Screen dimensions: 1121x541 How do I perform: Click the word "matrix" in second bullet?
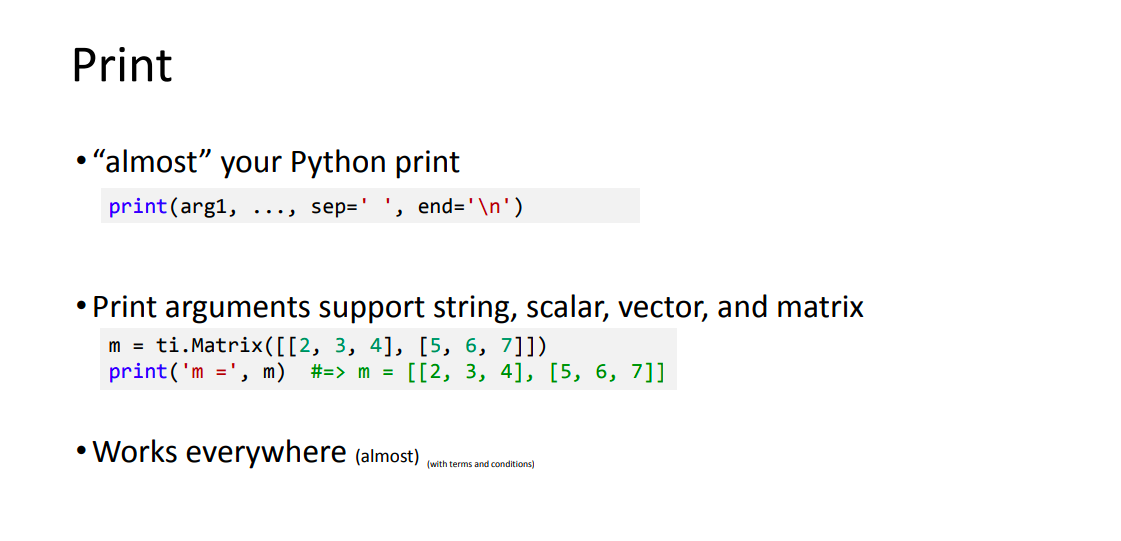point(820,307)
